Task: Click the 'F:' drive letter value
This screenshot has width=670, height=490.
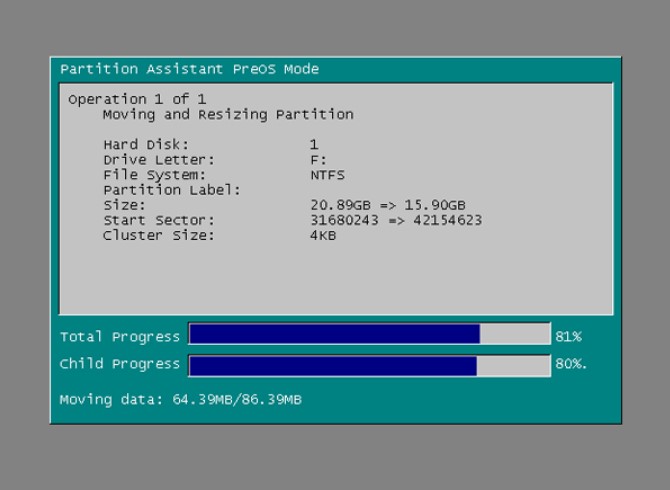Action: [318, 160]
